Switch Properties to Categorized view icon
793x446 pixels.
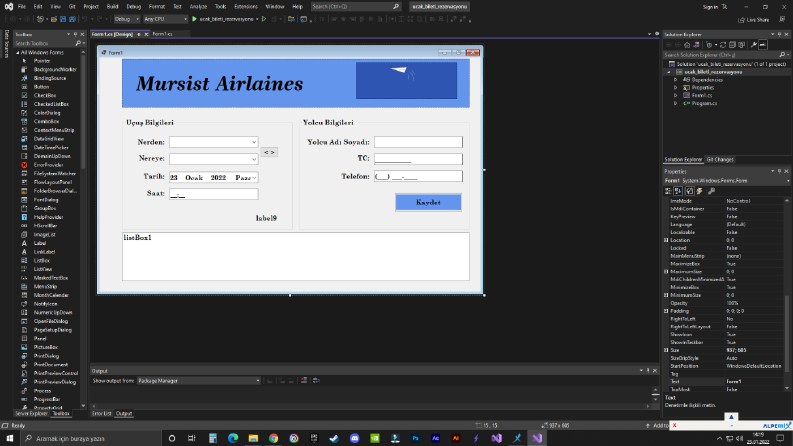pyautogui.click(x=668, y=191)
